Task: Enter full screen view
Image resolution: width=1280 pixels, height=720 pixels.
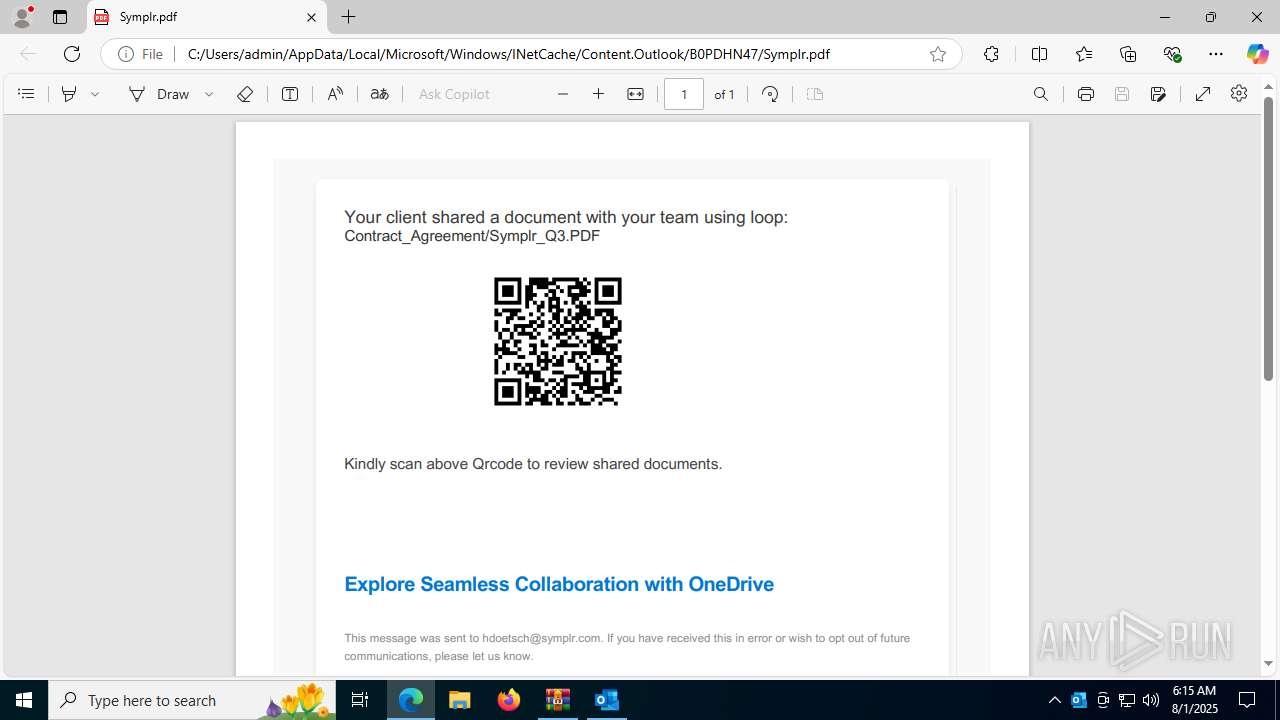Action: (1203, 94)
